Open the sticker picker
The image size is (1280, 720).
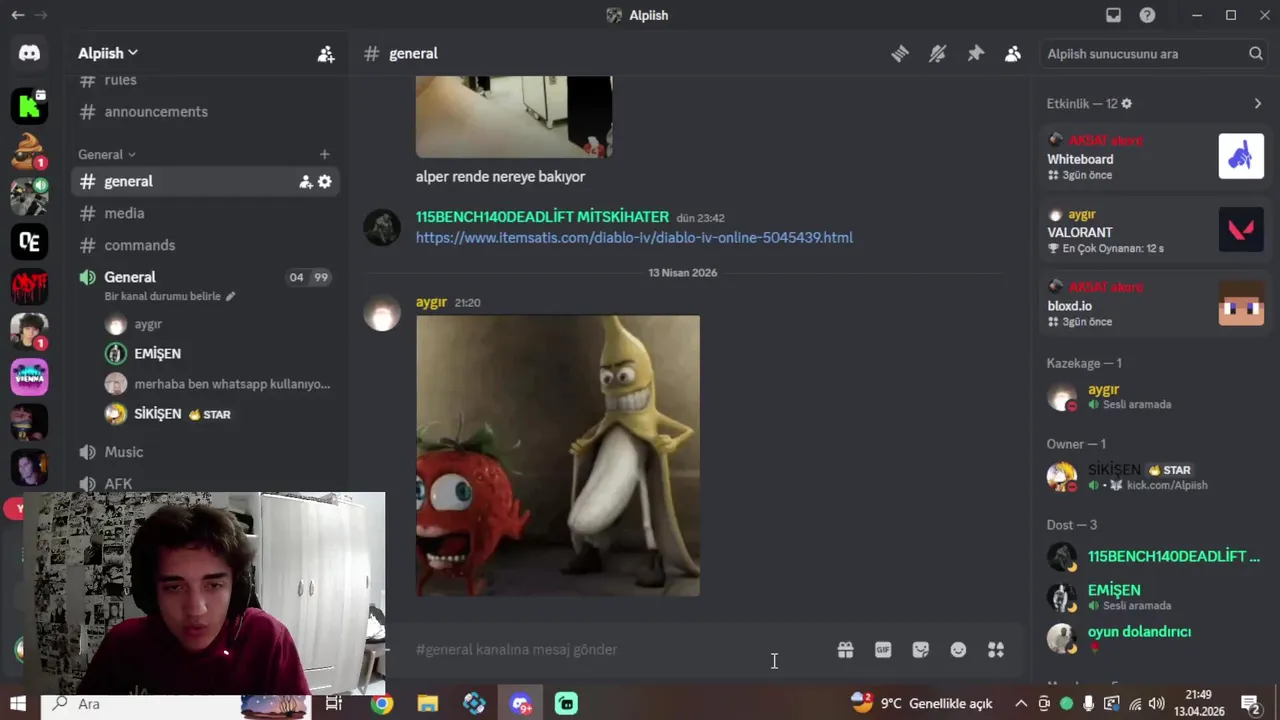pos(921,650)
